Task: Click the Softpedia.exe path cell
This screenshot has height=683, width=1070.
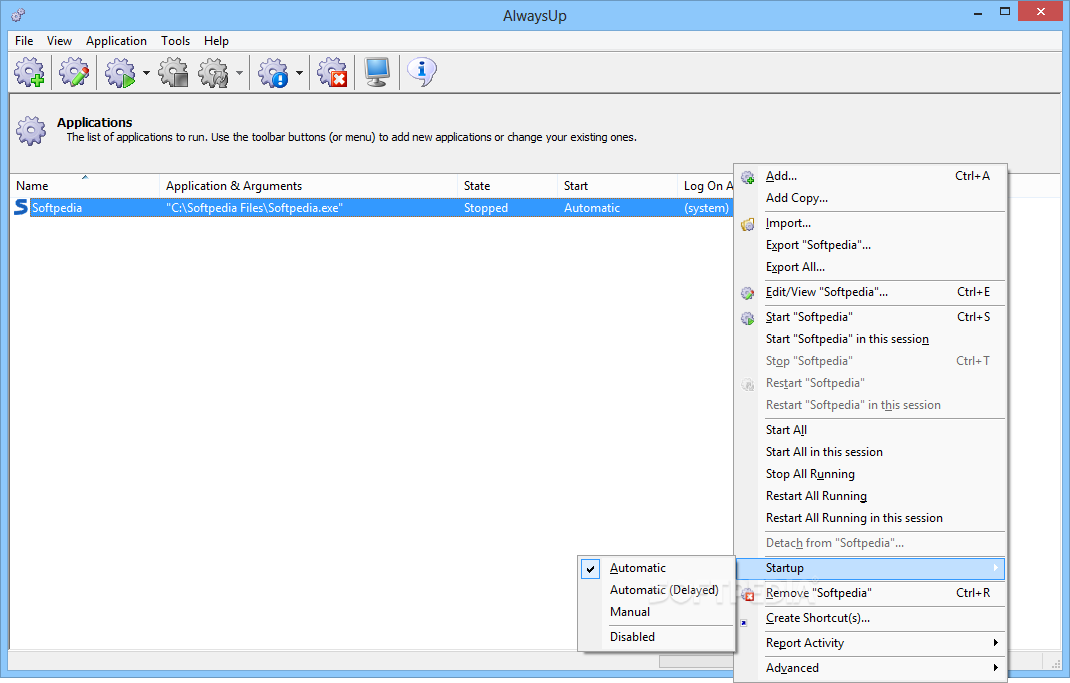Action: coord(254,207)
